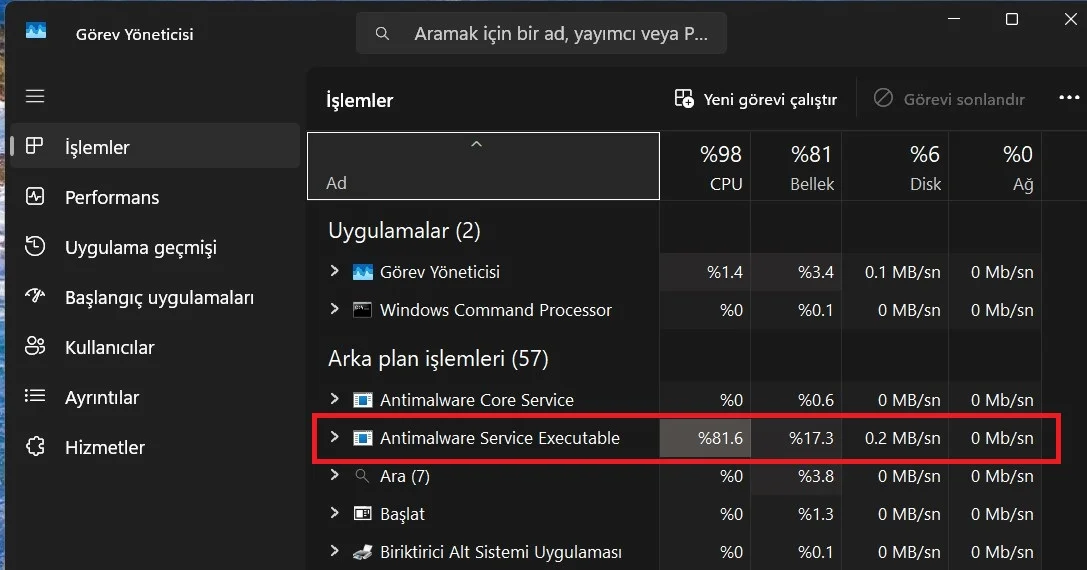Minimize the Task Manager window
1087x570 pixels.
point(954,19)
